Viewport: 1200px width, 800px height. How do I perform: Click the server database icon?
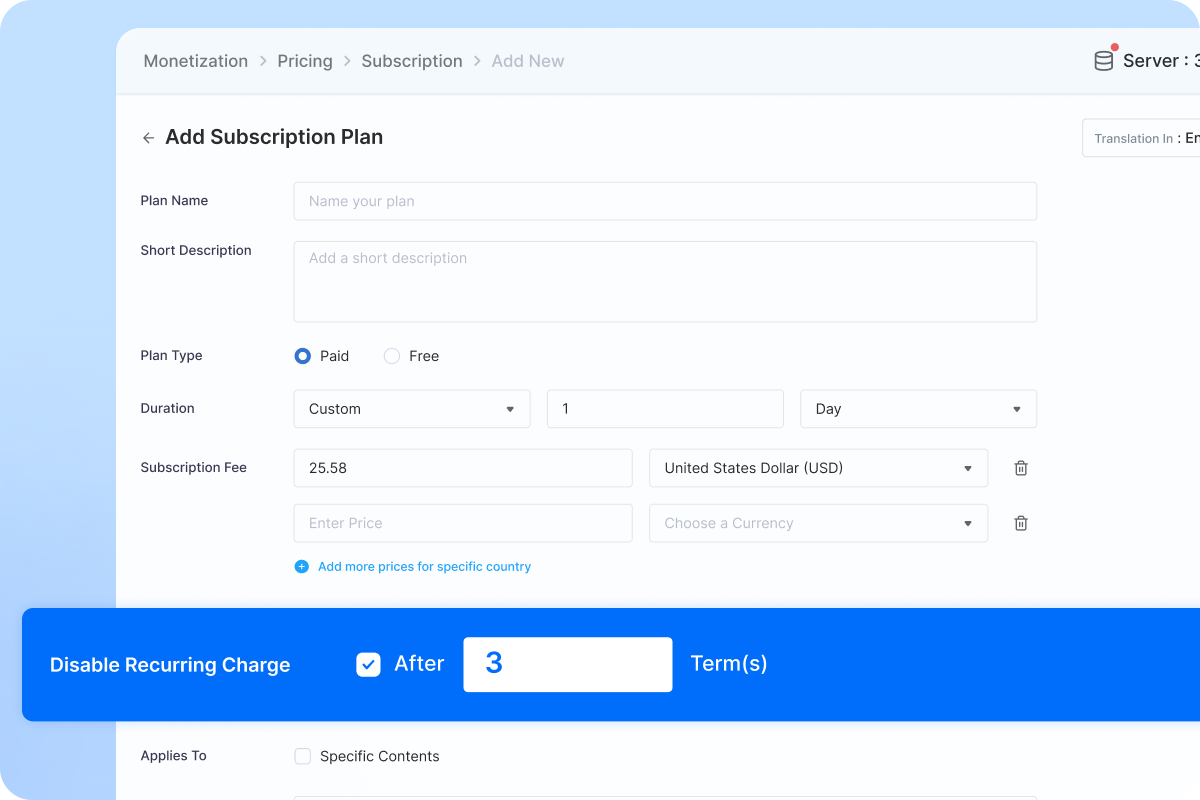coord(1103,61)
